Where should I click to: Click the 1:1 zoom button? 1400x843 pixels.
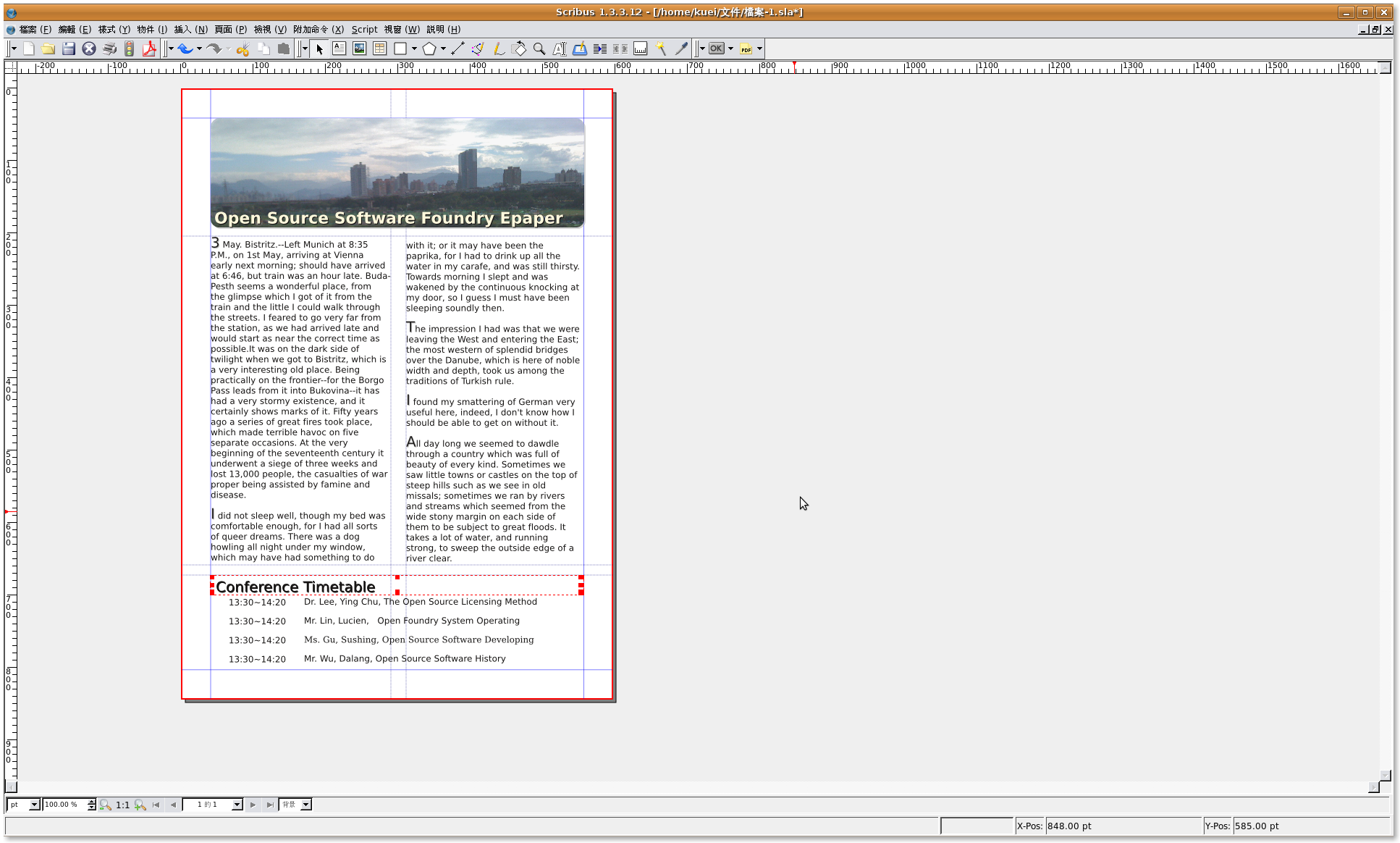(123, 805)
